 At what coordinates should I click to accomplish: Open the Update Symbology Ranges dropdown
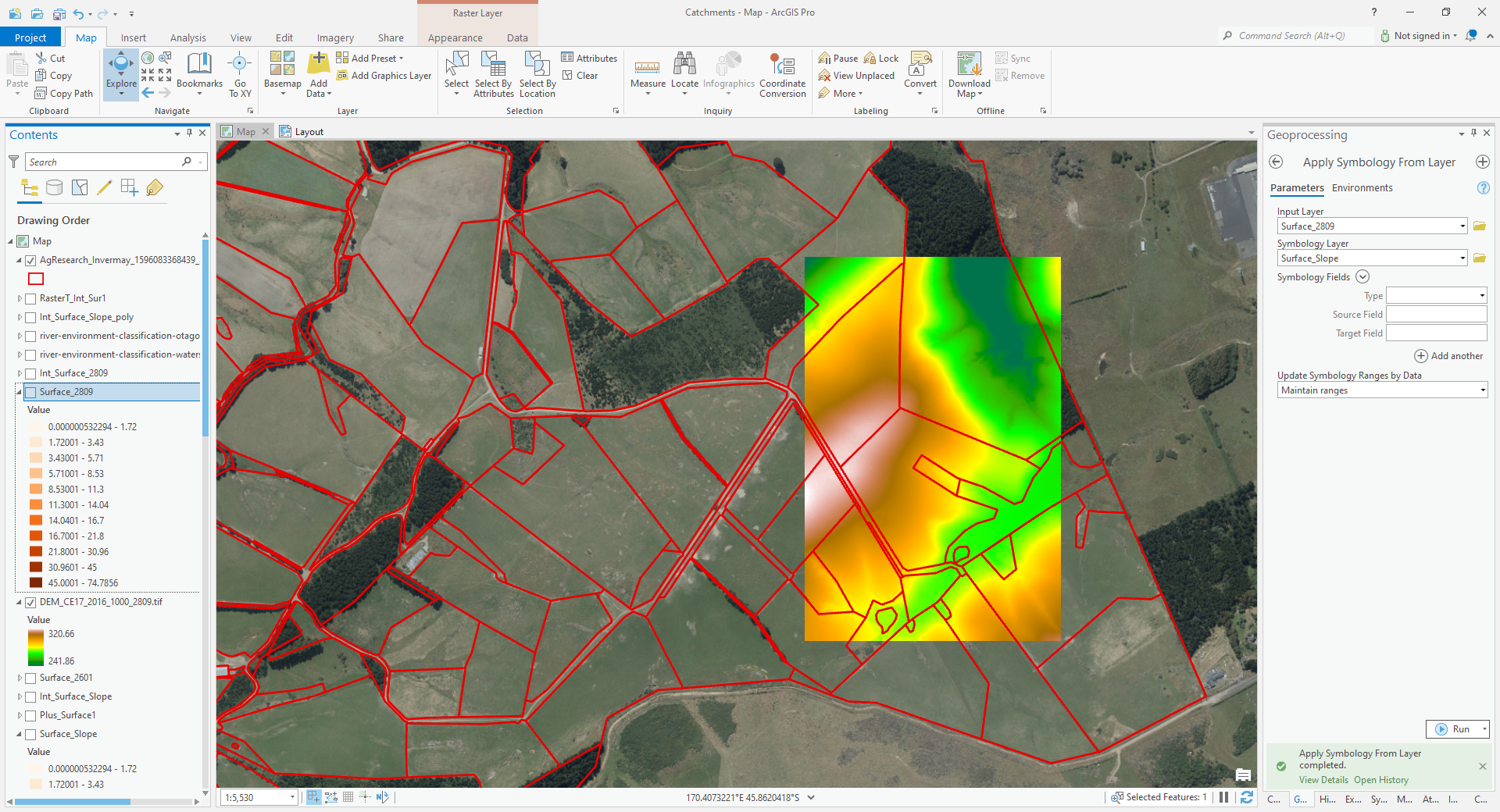(1483, 390)
